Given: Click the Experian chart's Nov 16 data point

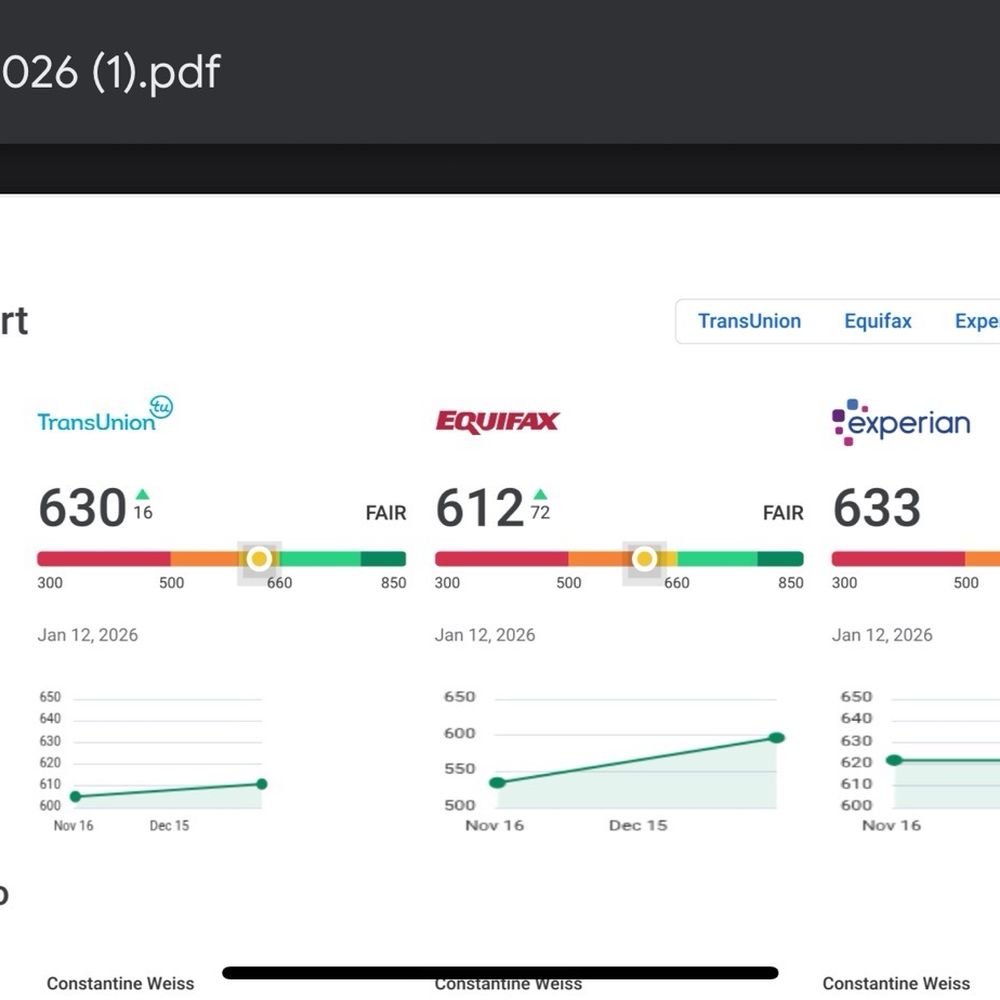Looking at the screenshot, I should tap(894, 760).
